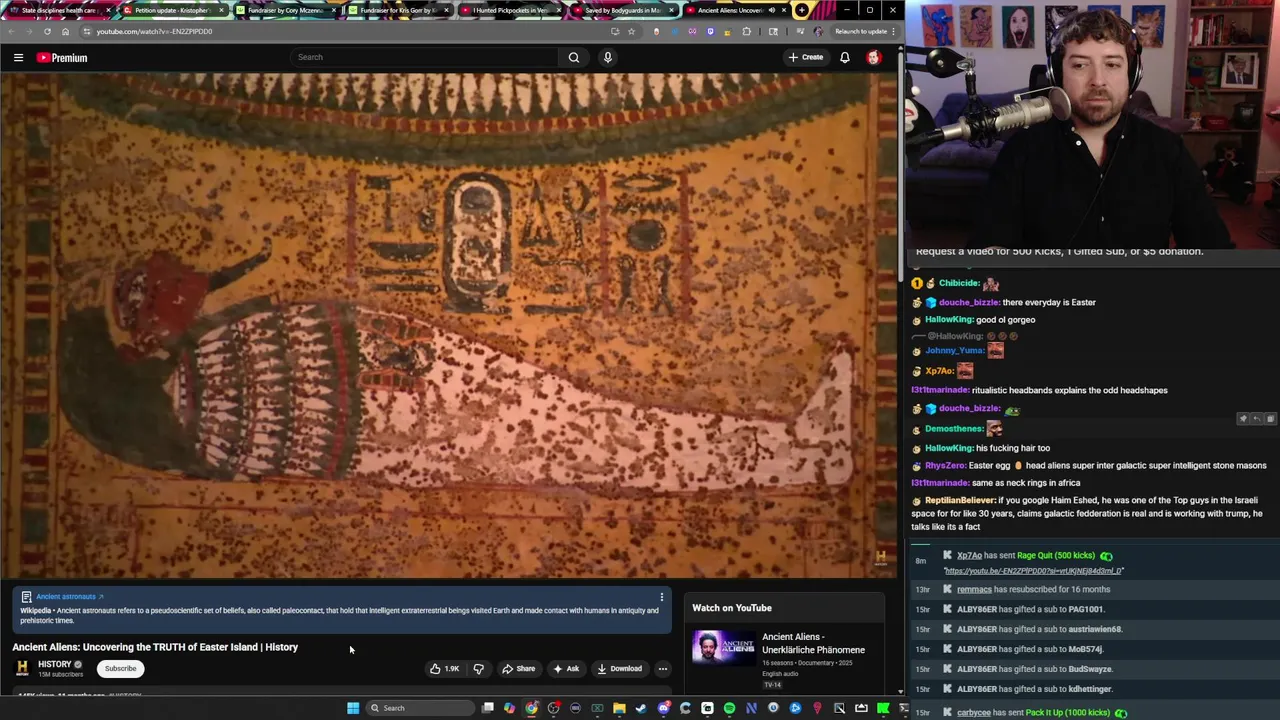
Task: Open Copilot from the taskbar
Action: click(509, 708)
